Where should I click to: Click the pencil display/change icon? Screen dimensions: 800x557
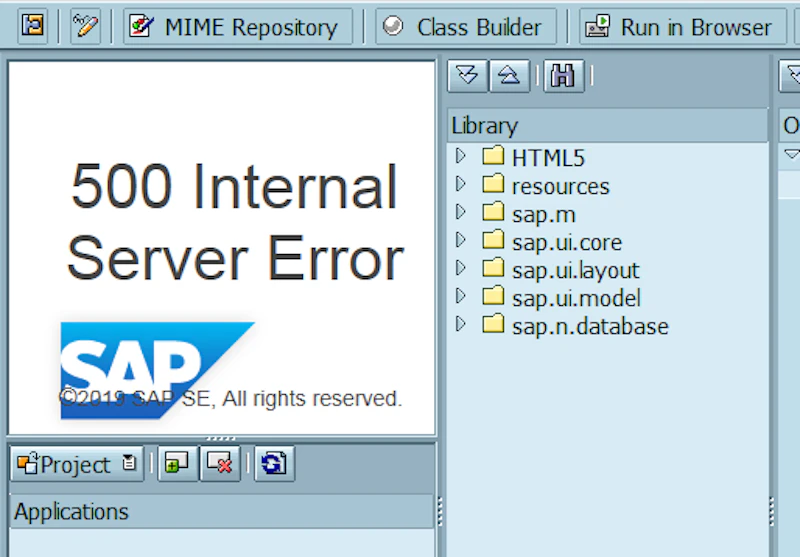85,26
